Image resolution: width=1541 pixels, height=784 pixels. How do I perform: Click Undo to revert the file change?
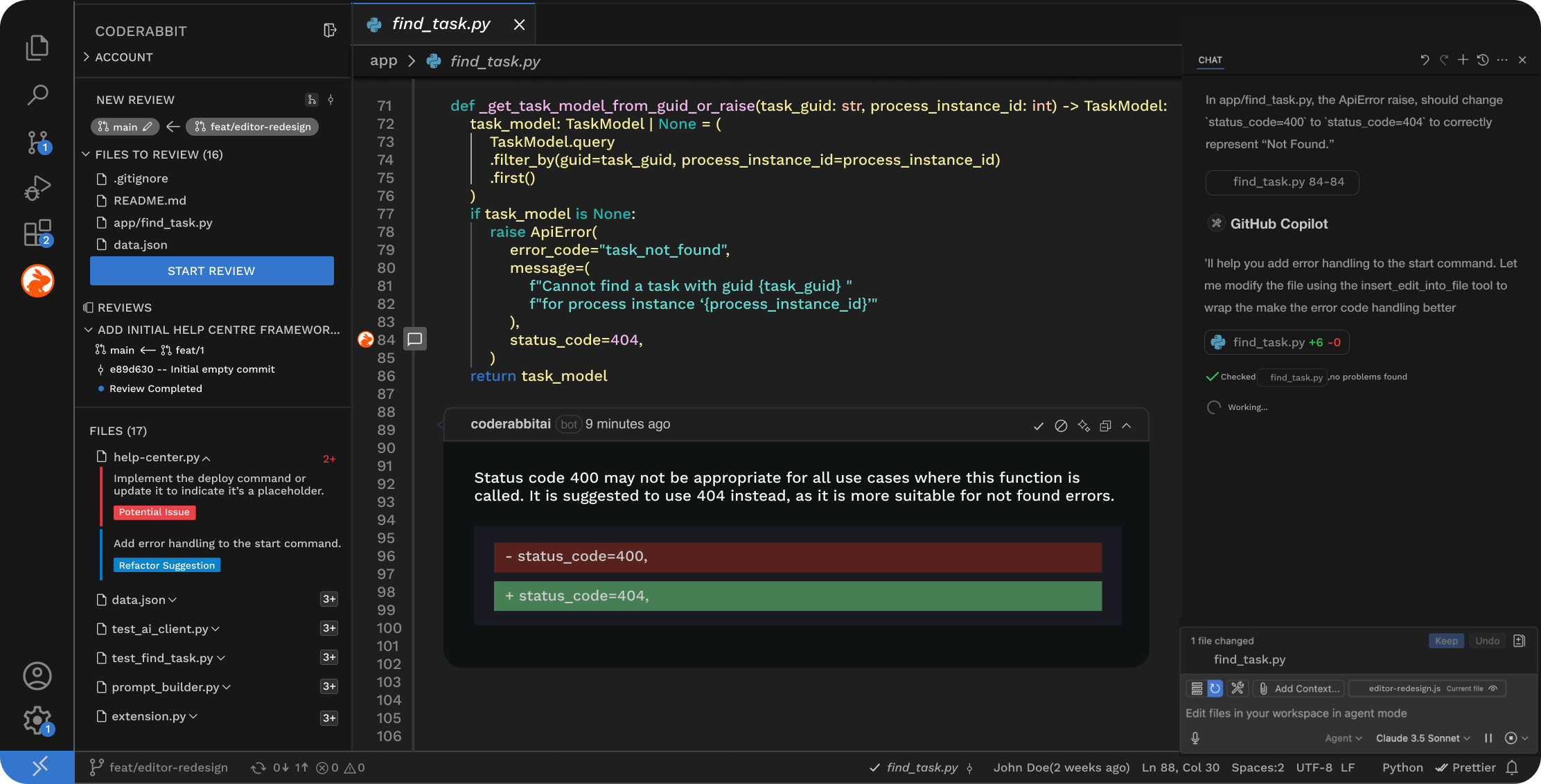[1487, 641]
